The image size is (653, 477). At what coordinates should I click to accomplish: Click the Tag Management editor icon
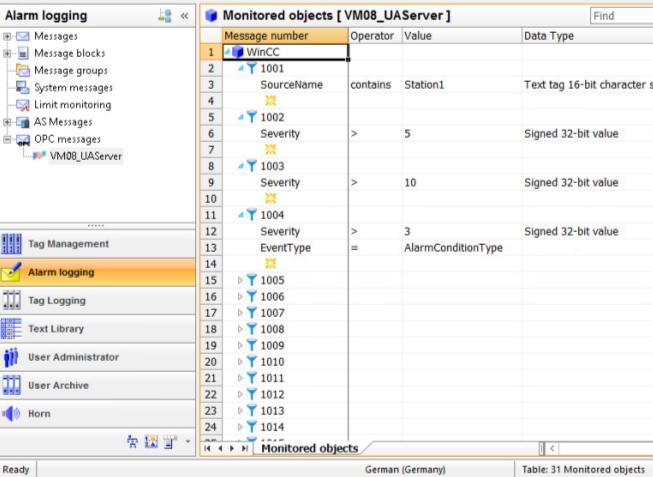(x=11, y=244)
